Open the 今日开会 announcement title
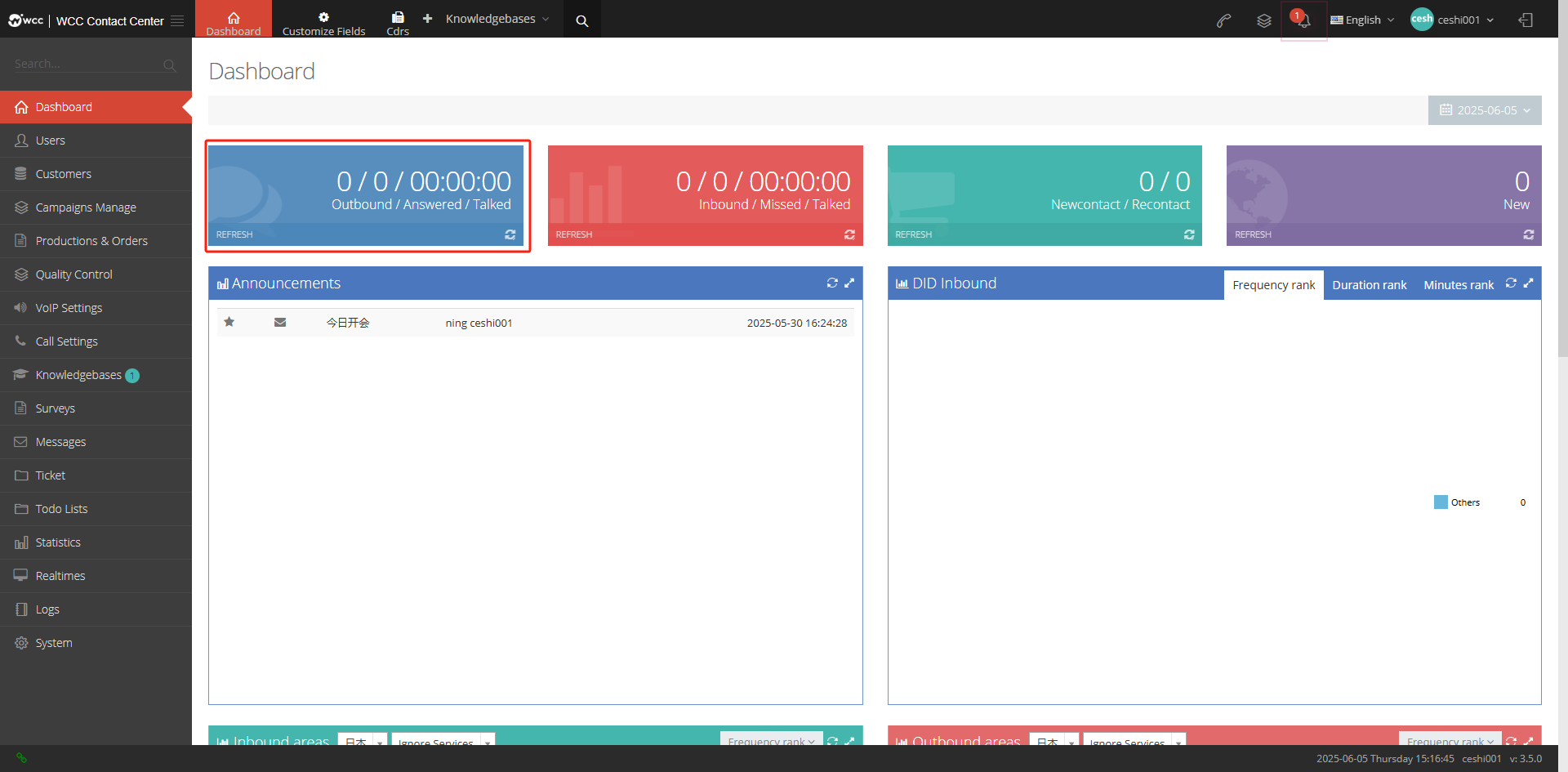 pos(348,323)
